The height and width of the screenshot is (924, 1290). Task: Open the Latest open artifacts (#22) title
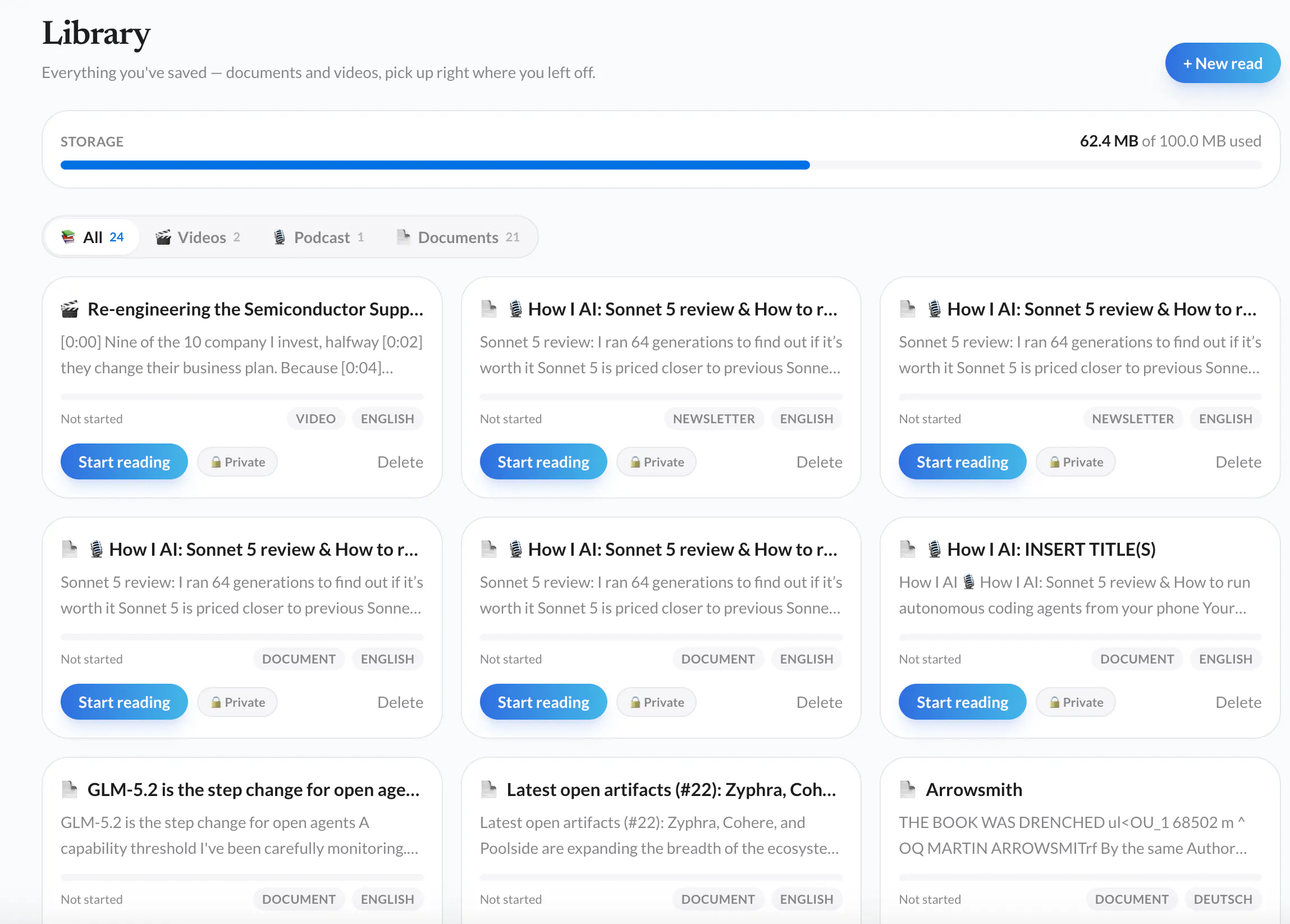[x=671, y=789]
